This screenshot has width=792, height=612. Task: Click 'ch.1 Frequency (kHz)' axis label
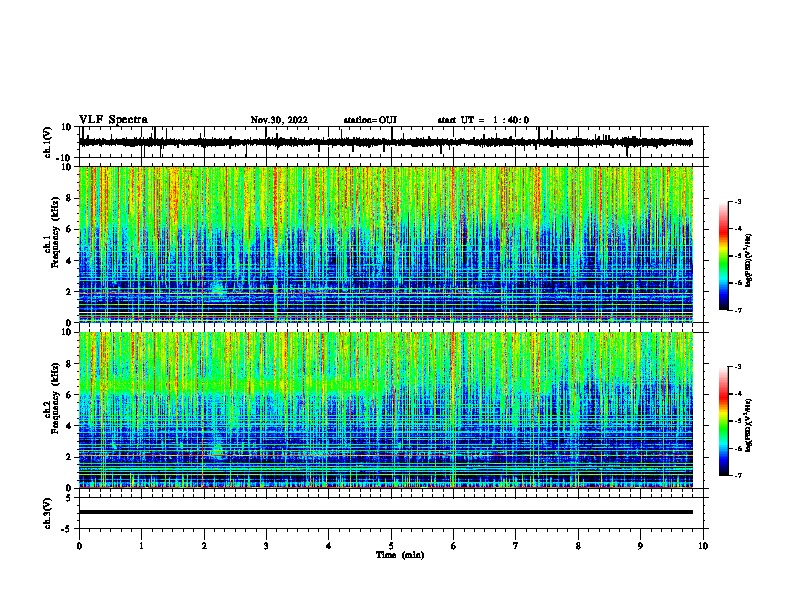(x=51, y=233)
